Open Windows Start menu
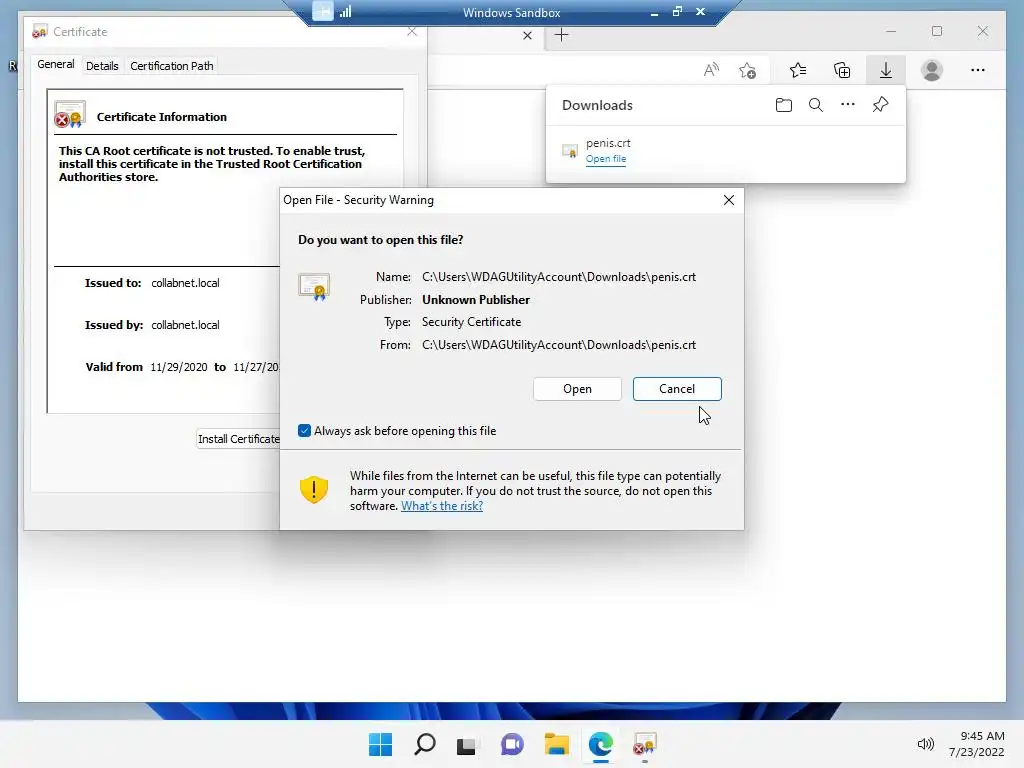This screenshot has width=1024, height=768. click(380, 744)
